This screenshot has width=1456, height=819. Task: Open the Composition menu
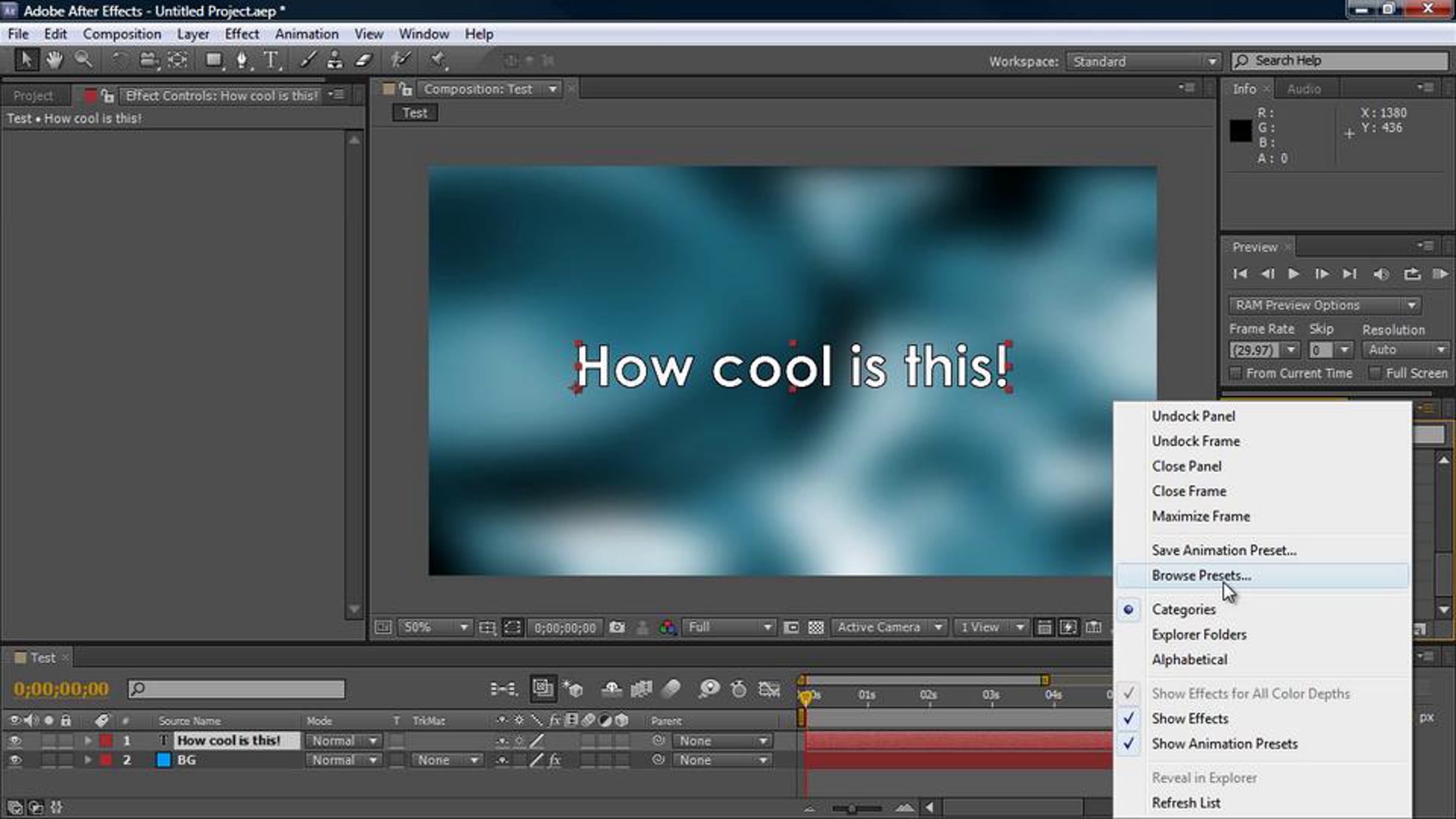[x=122, y=34]
